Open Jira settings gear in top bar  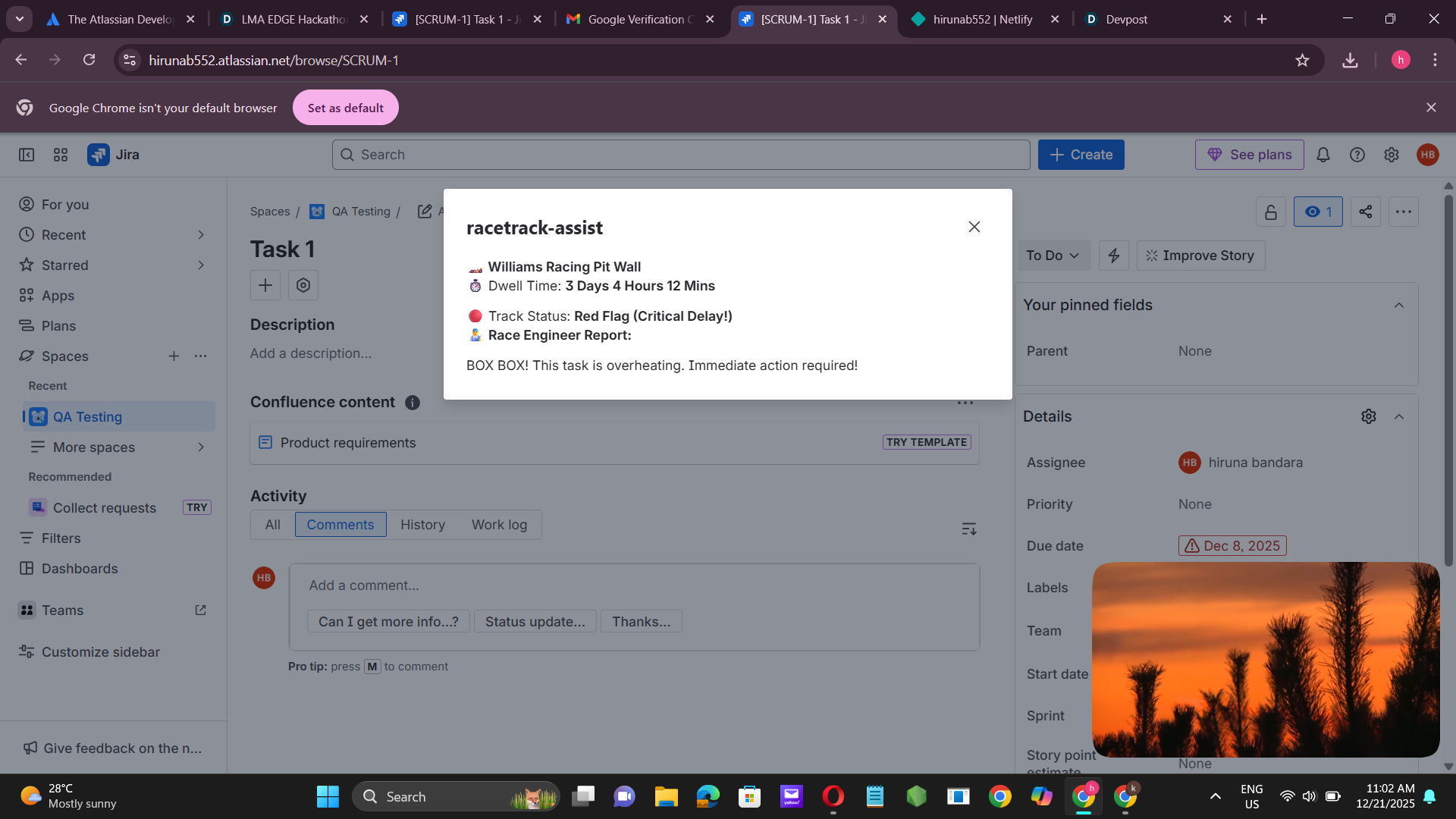[x=1391, y=155]
